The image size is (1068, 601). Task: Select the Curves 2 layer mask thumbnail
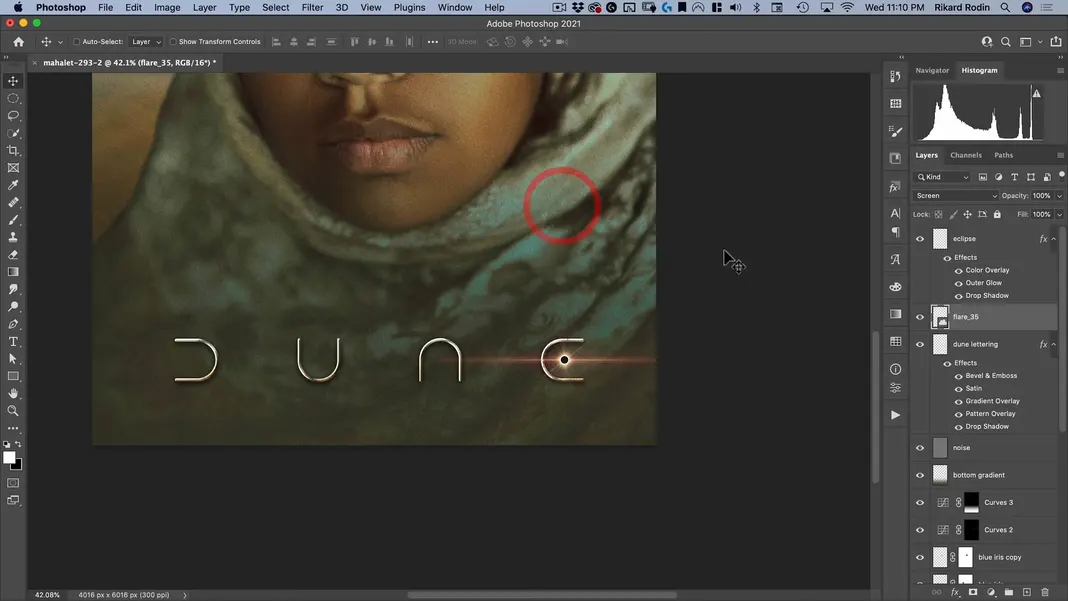click(972, 529)
